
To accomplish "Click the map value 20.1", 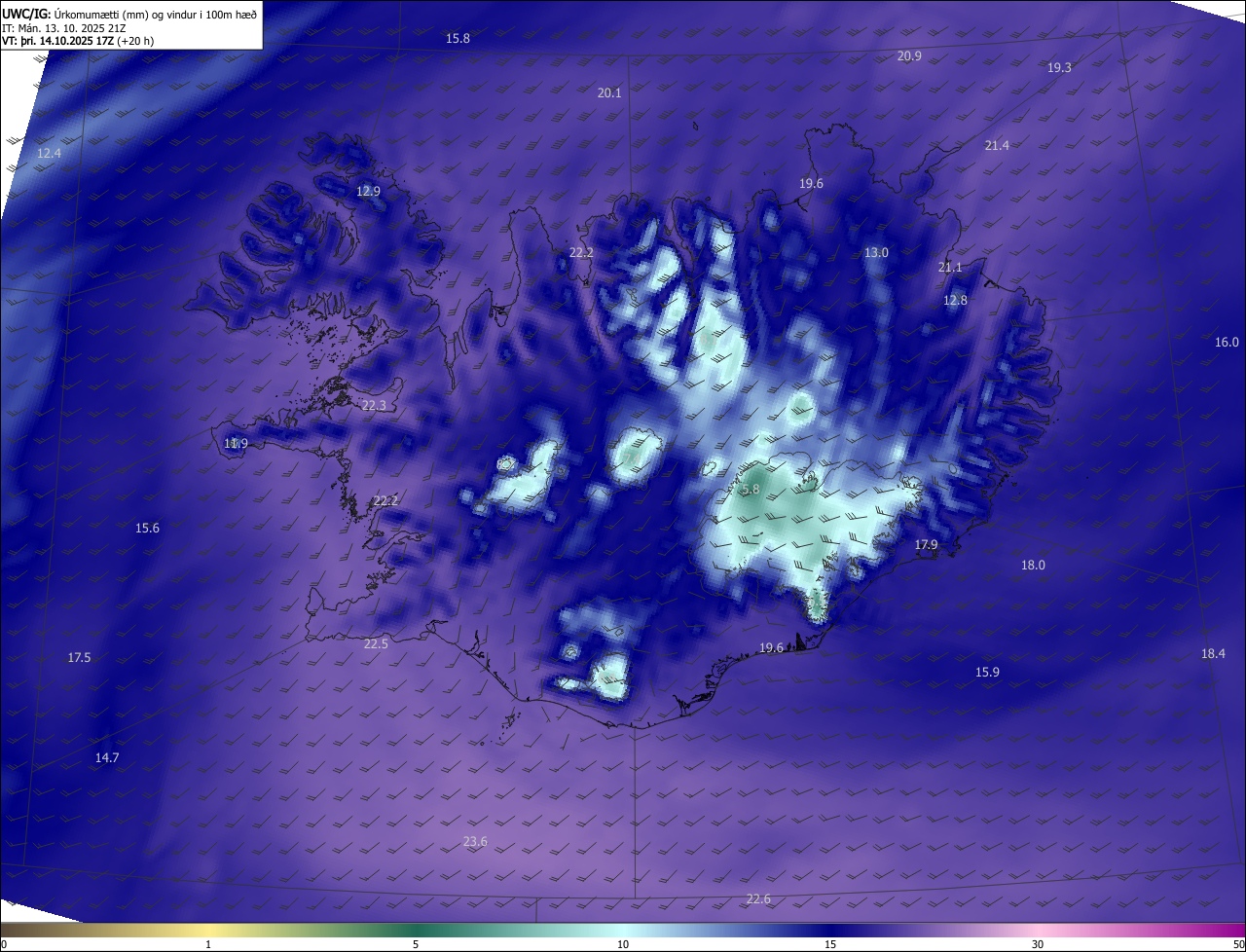I will 609,92.
